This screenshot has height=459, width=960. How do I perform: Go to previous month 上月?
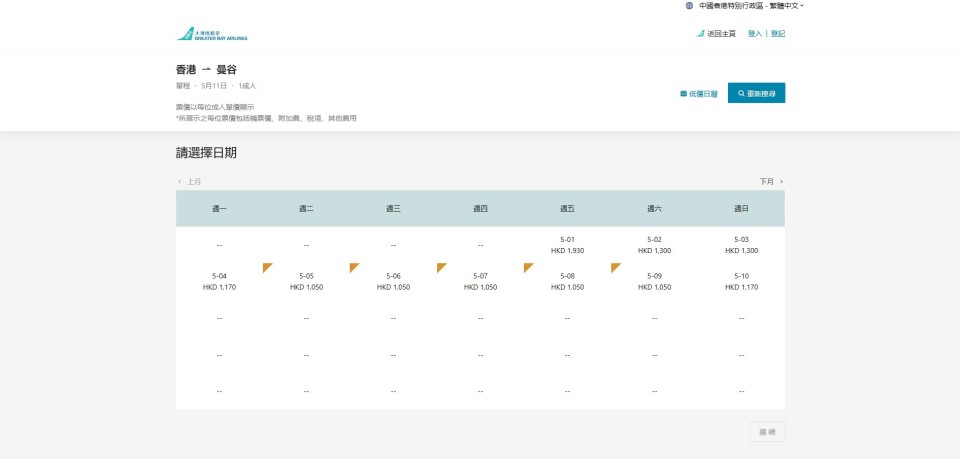(189, 182)
